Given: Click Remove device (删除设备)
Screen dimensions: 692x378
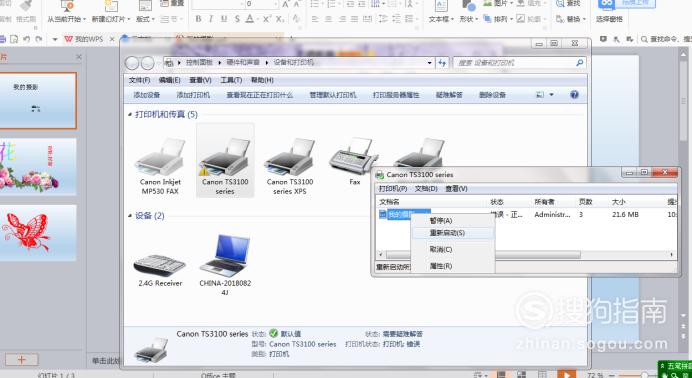Looking at the screenshot, I should (493, 95).
